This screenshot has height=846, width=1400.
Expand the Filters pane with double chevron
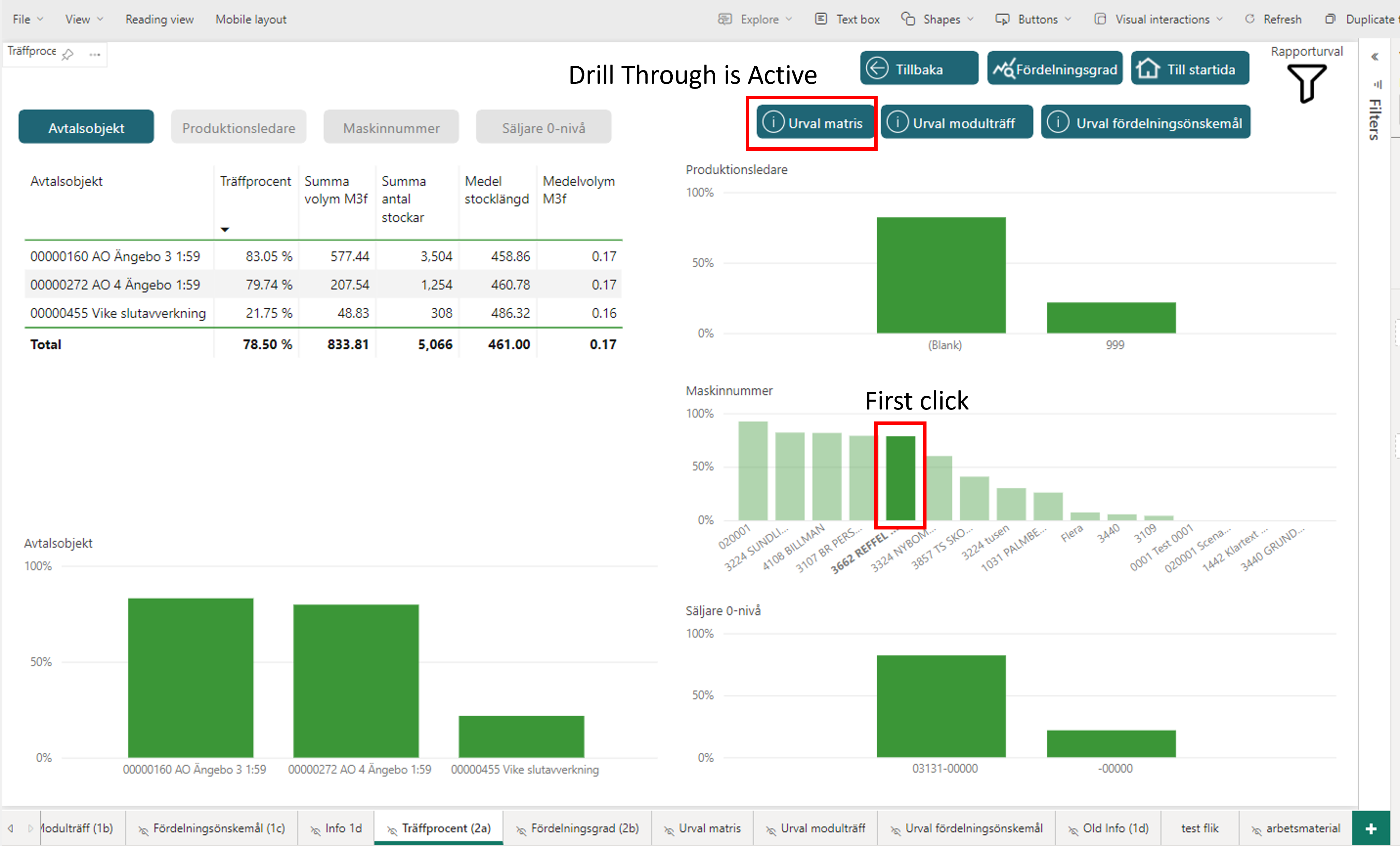point(1374,56)
